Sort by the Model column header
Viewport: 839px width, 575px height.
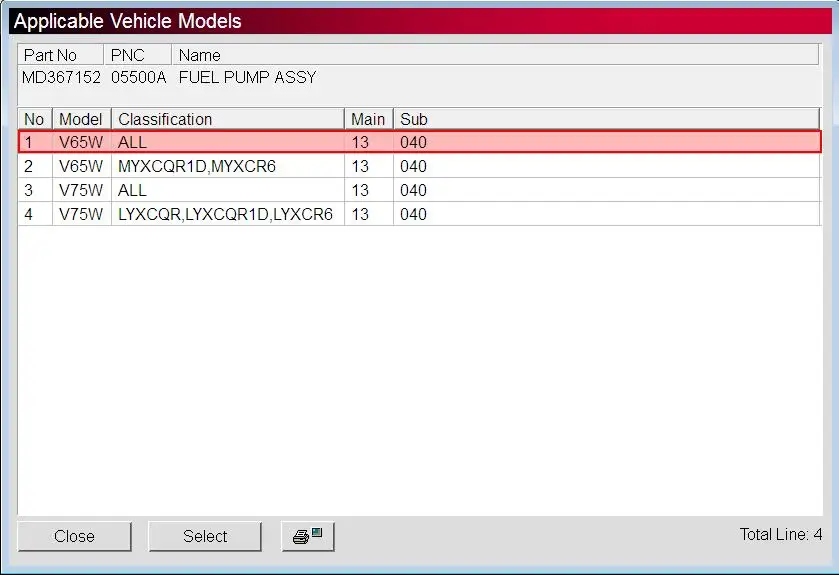[81, 119]
